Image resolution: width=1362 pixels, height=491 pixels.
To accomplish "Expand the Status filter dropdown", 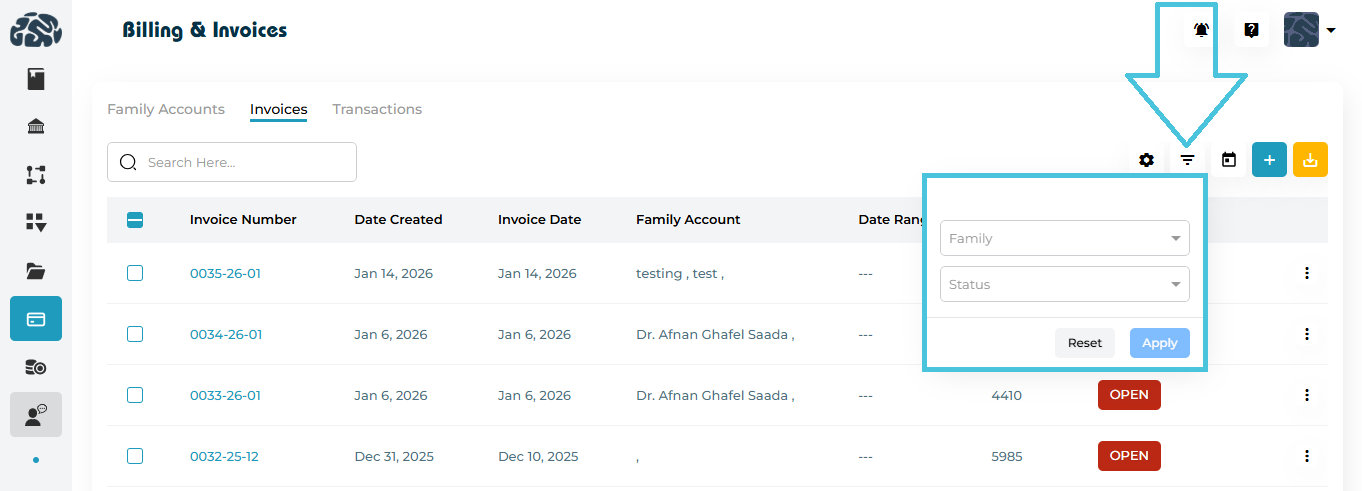I will click(1064, 285).
